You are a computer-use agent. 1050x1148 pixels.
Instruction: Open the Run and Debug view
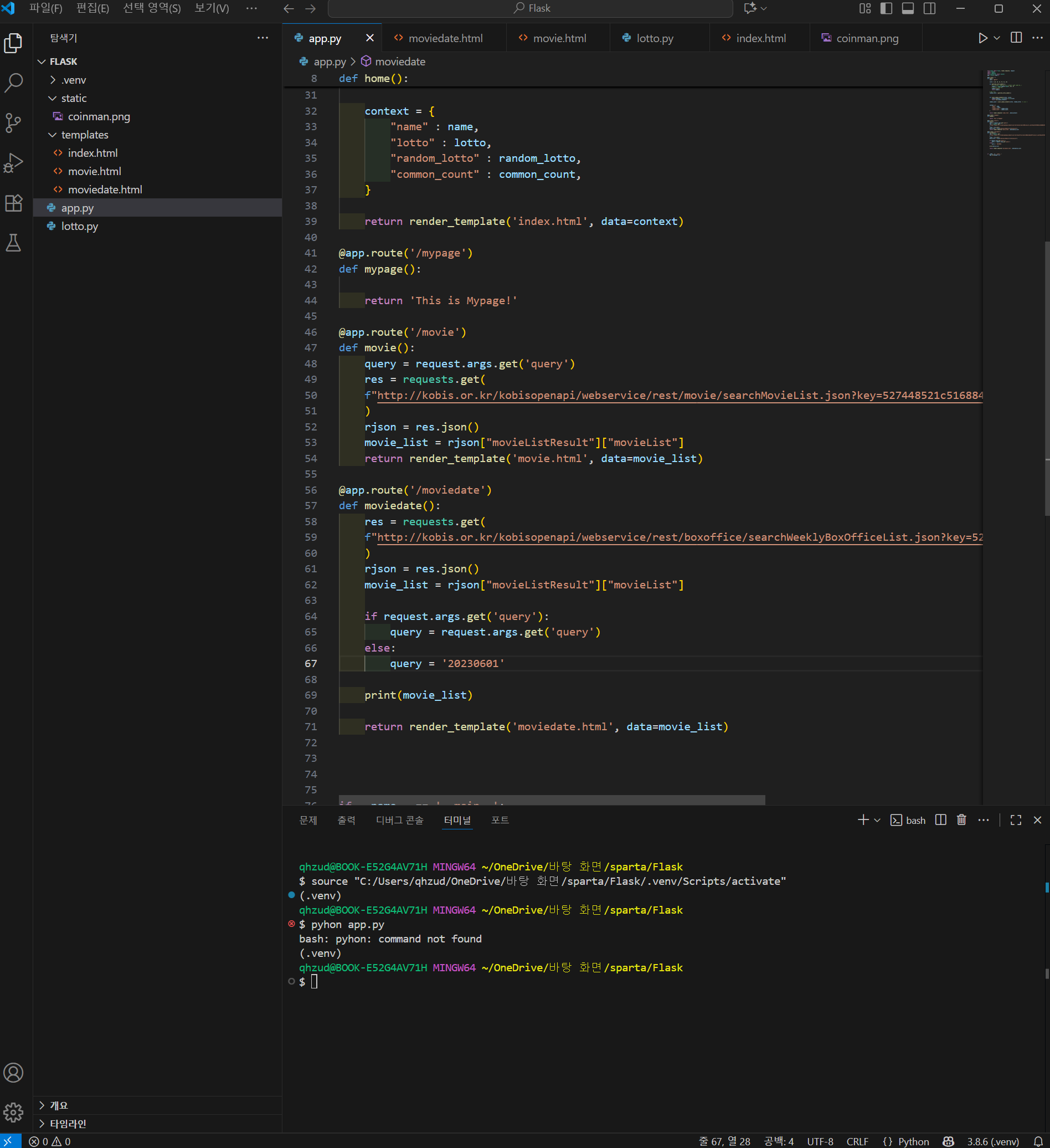[13, 163]
